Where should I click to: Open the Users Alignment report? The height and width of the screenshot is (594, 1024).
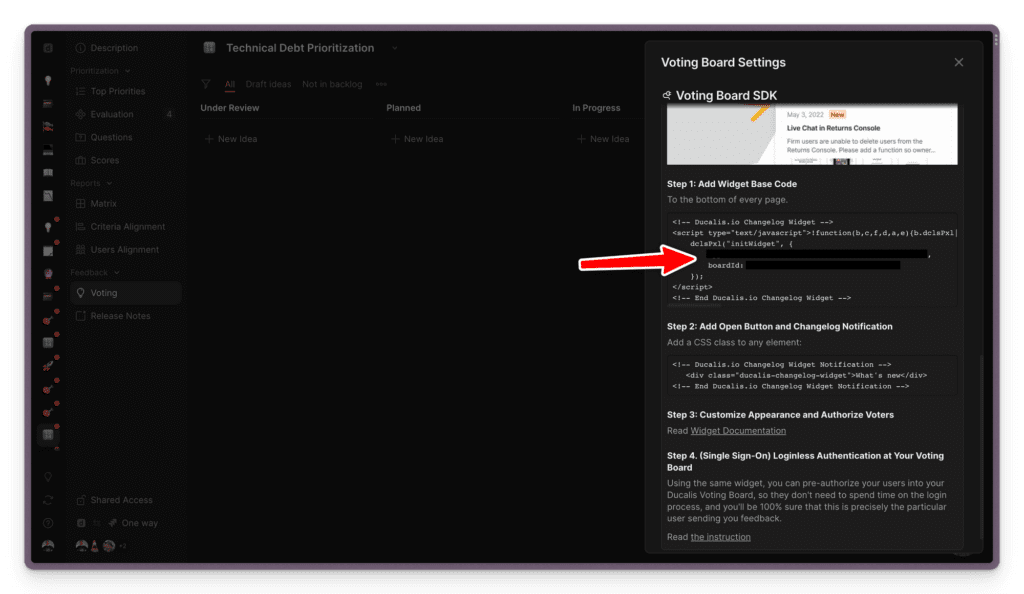(x=125, y=249)
